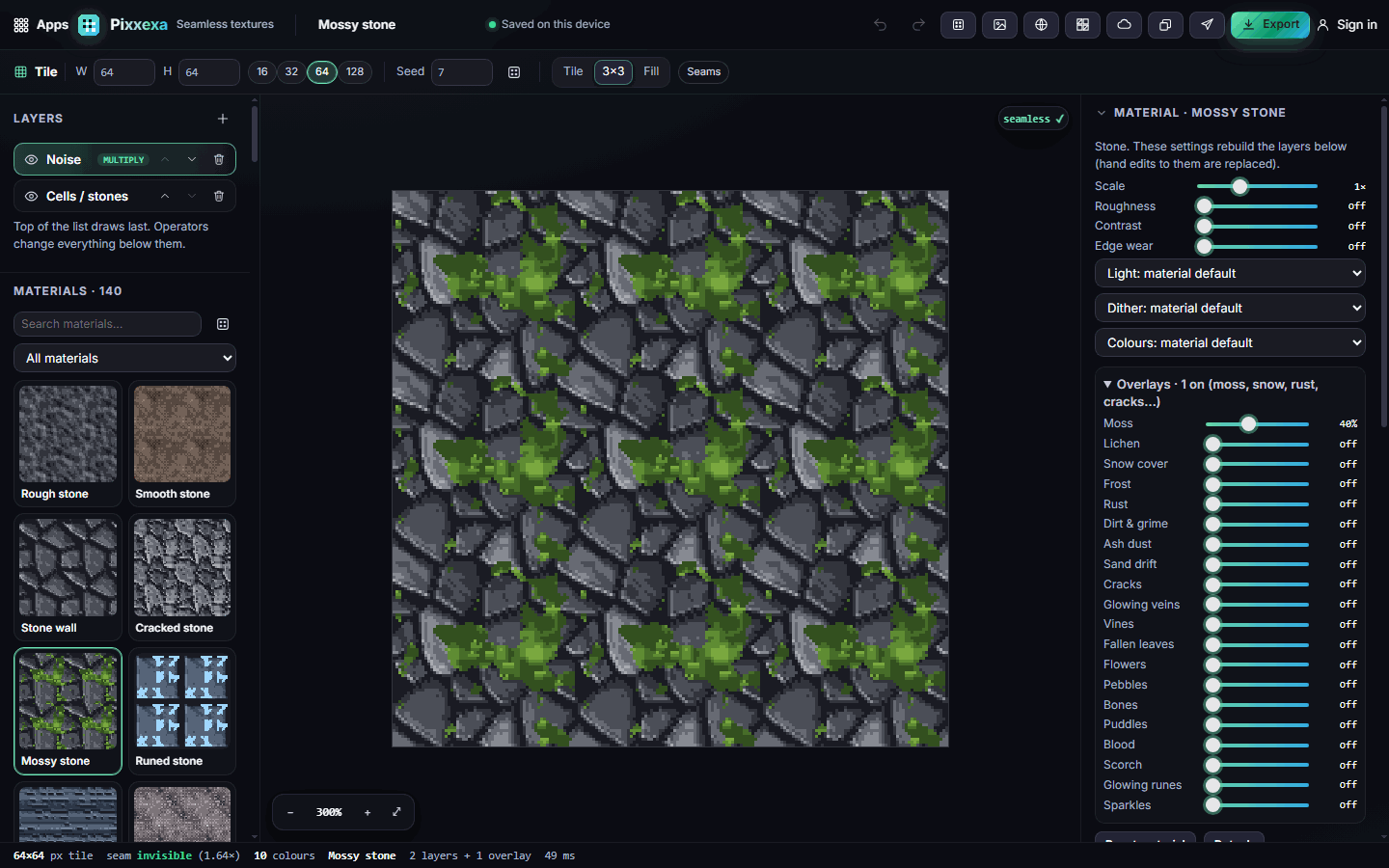
Task: Move the Noise layer down
Action: point(192,160)
